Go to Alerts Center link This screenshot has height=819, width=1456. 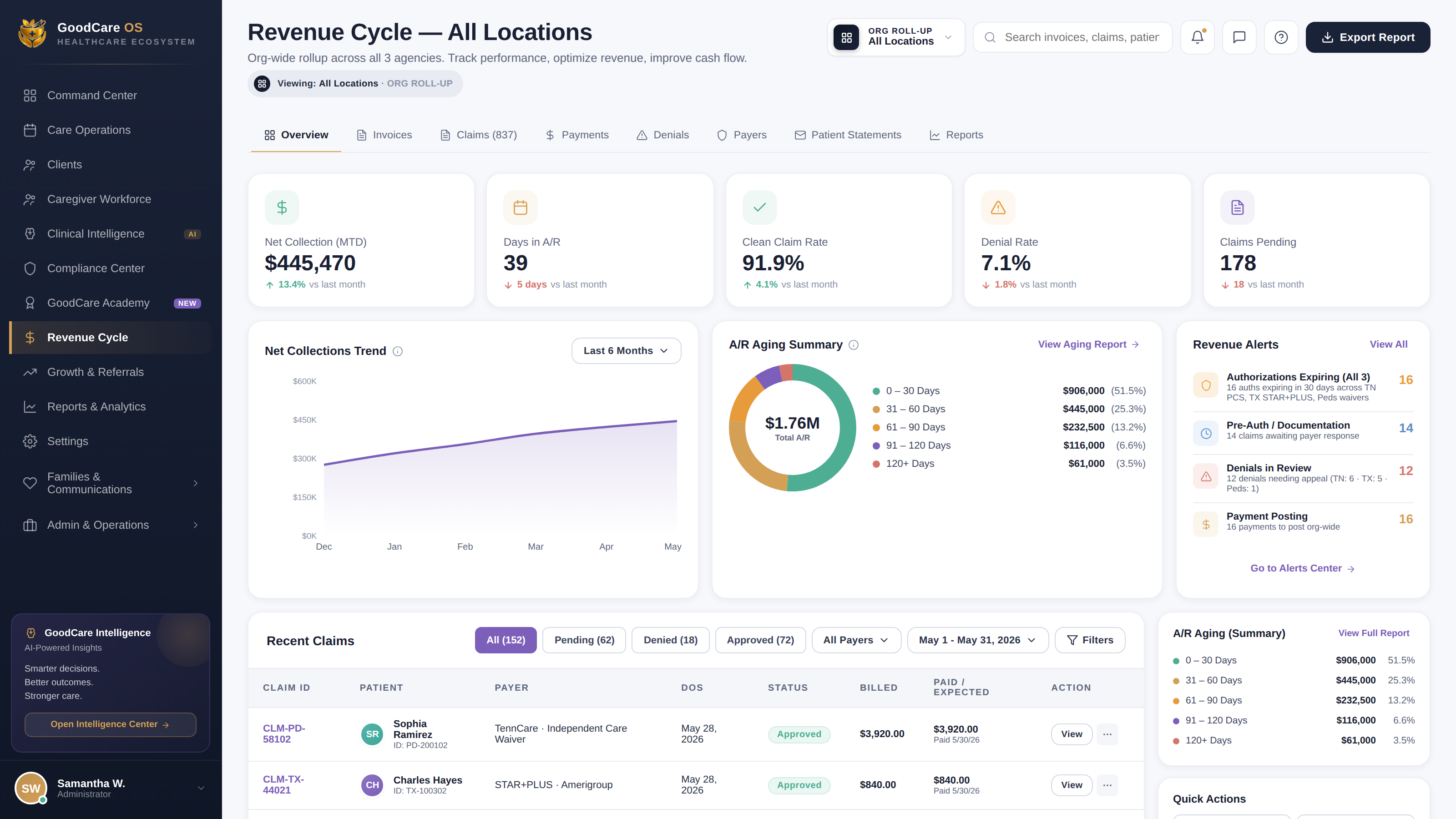coord(1302,569)
